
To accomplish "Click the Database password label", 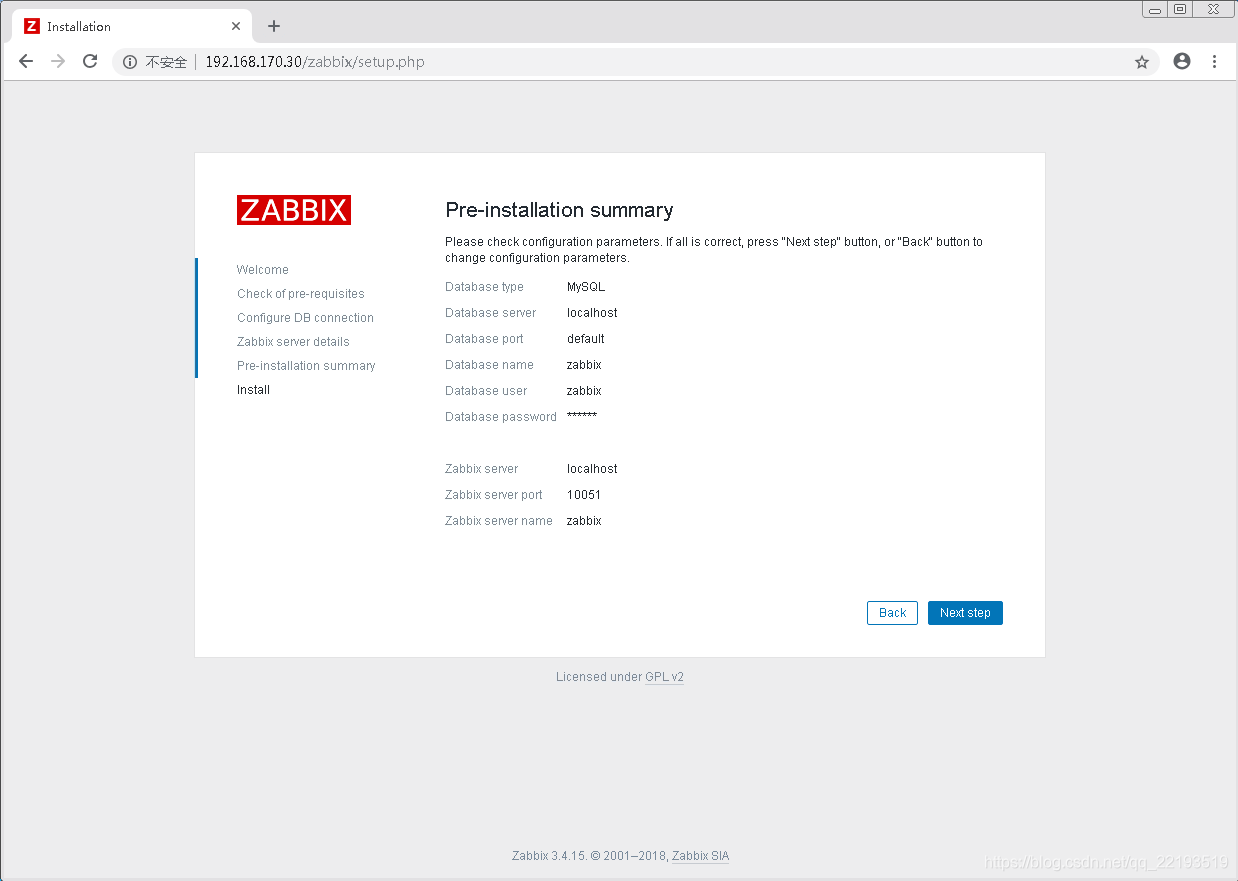I will point(501,417).
